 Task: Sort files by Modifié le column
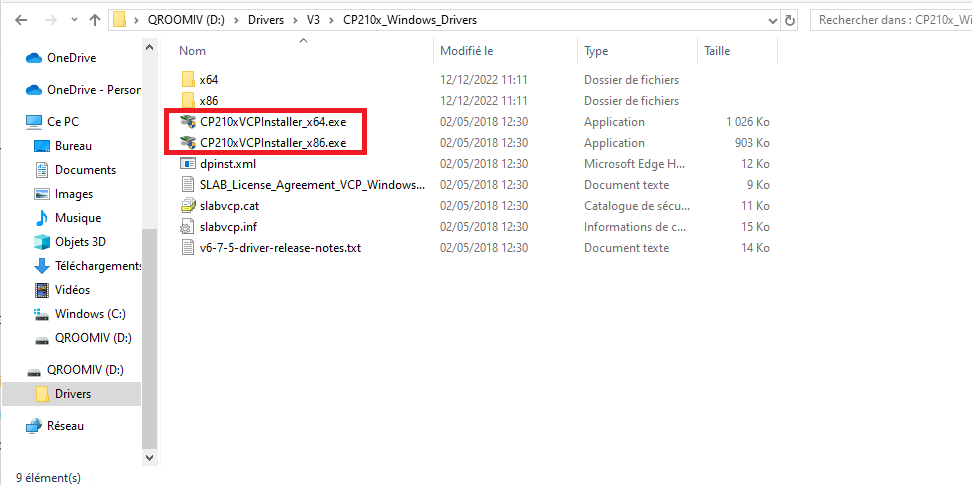point(467,51)
